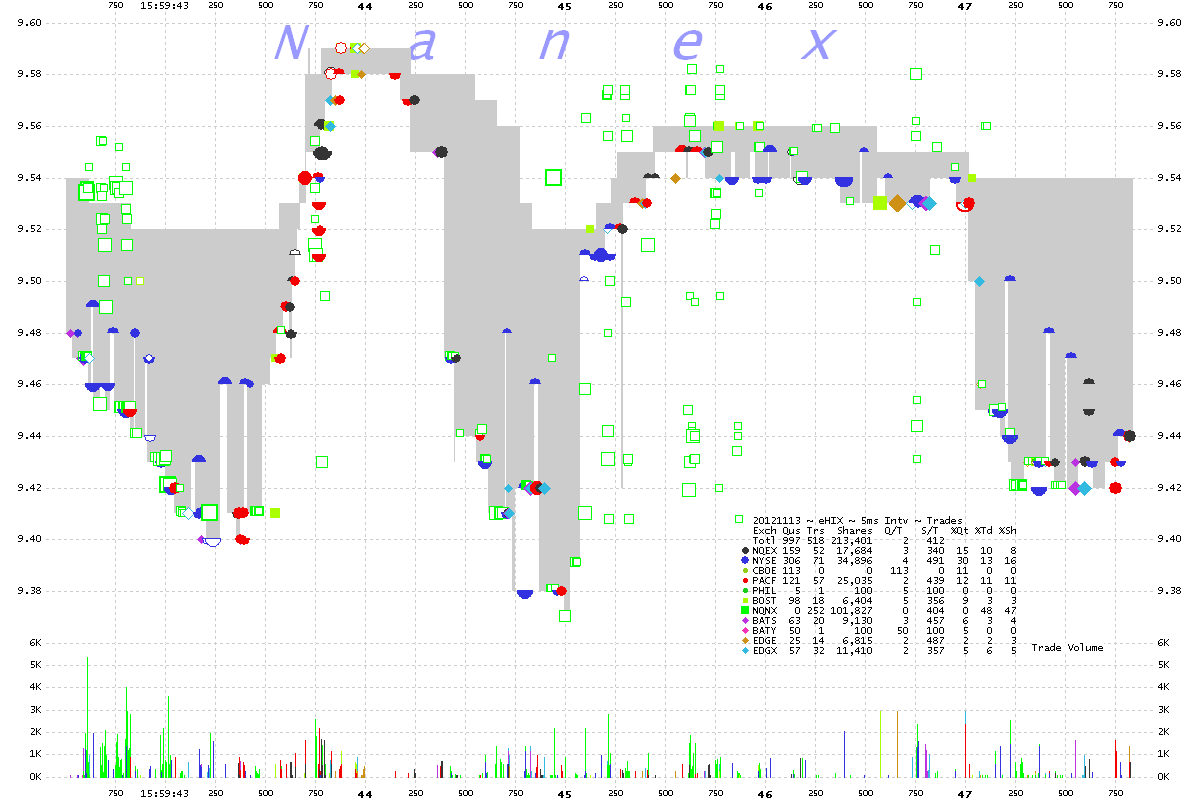Select the 'BATS' exchange label
The width and height of the screenshot is (1200, 800).
click(x=764, y=621)
